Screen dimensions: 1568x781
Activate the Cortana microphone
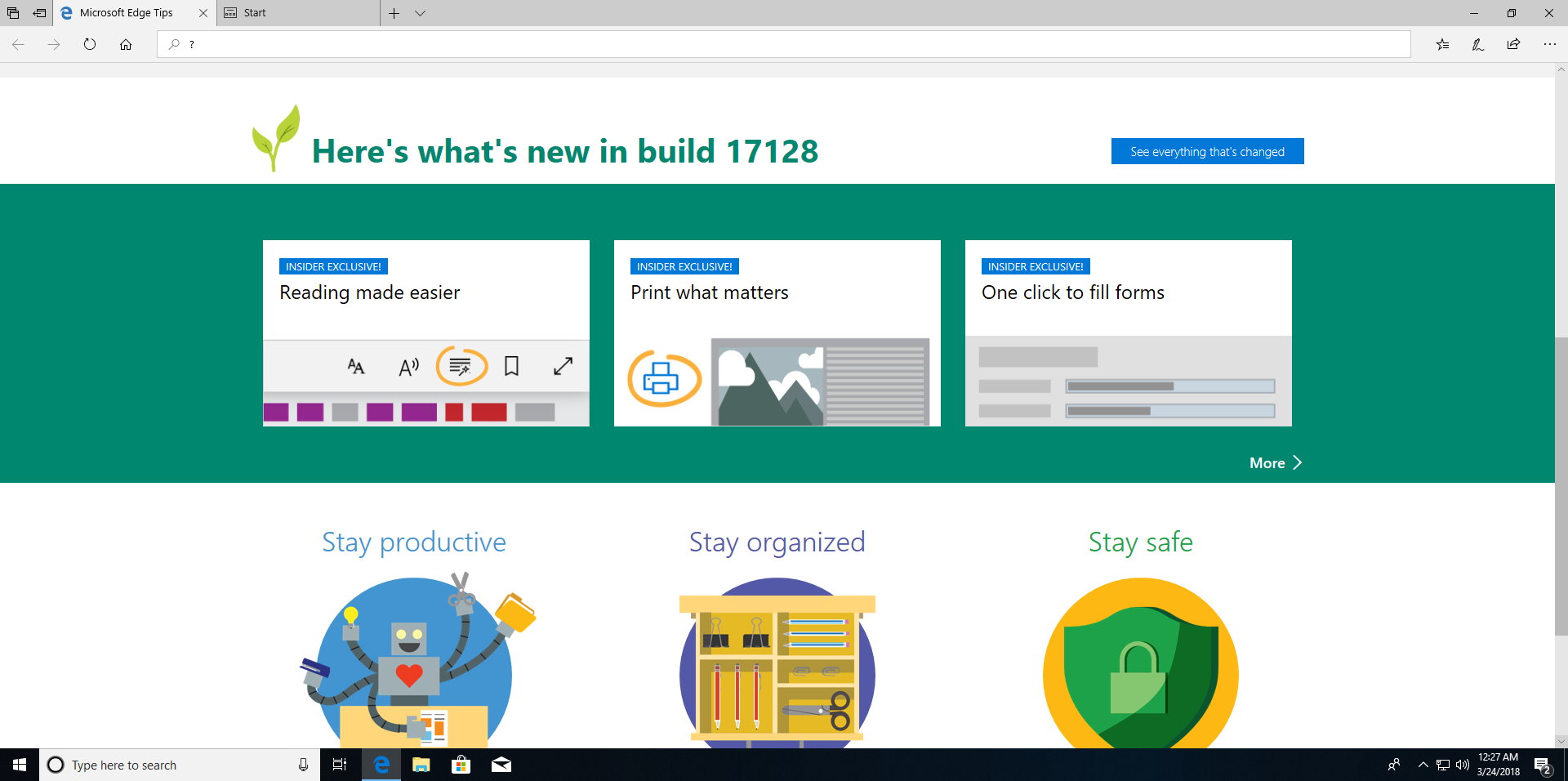(x=303, y=765)
